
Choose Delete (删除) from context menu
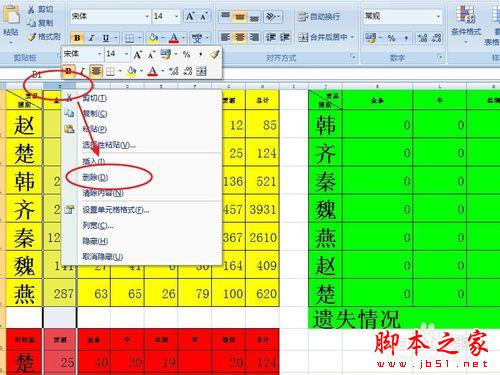point(142,177)
